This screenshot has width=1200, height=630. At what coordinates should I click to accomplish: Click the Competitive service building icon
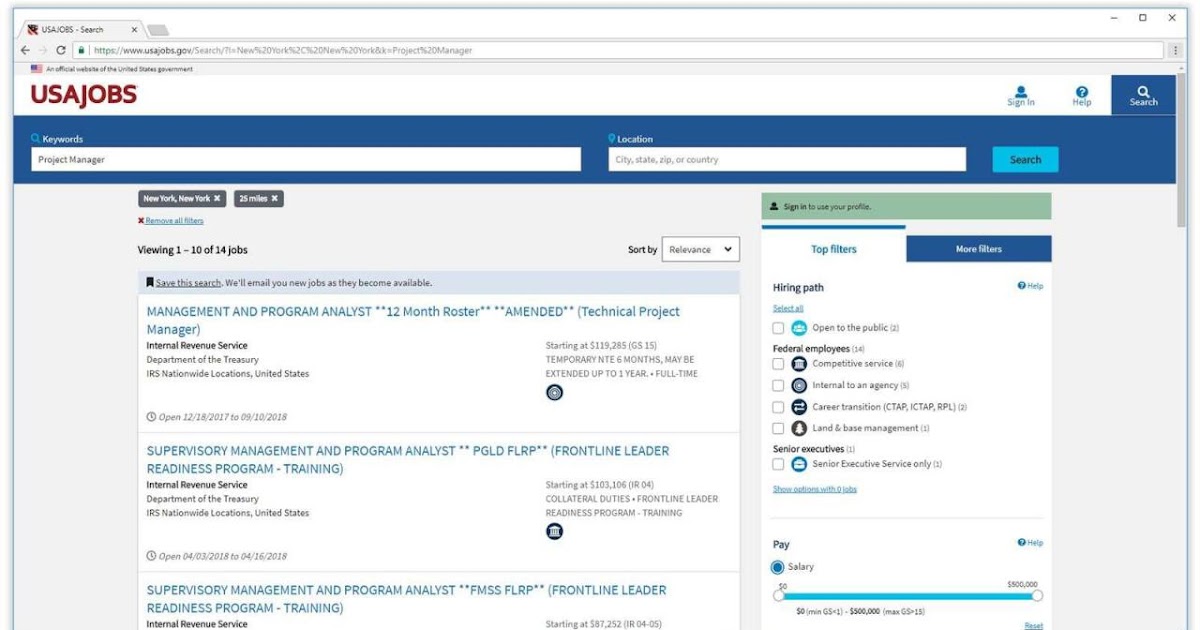[799, 364]
